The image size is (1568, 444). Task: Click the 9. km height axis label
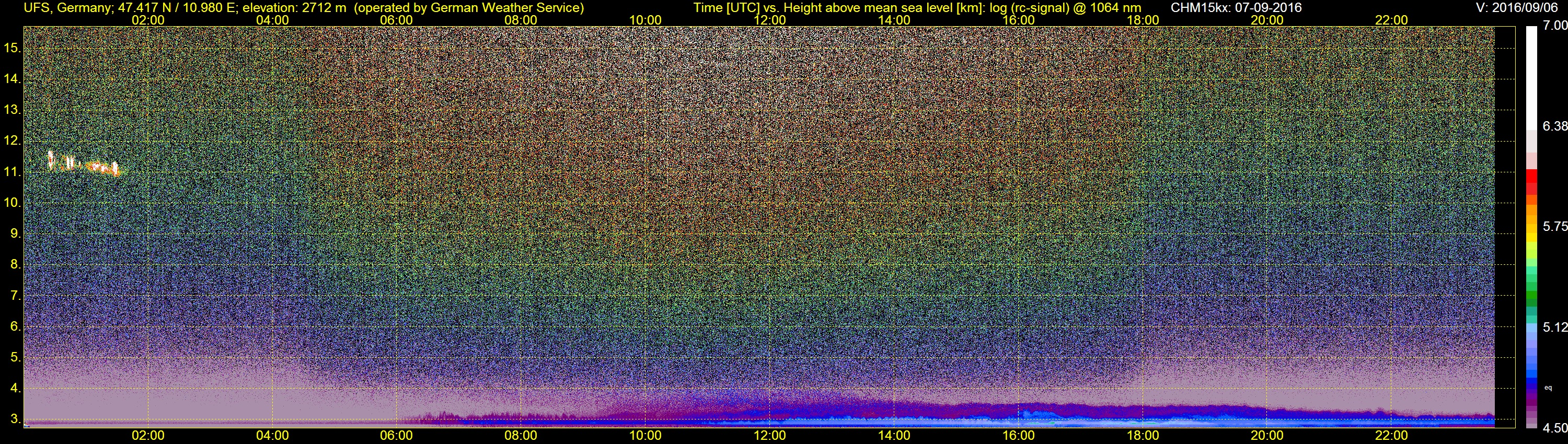tap(15, 233)
